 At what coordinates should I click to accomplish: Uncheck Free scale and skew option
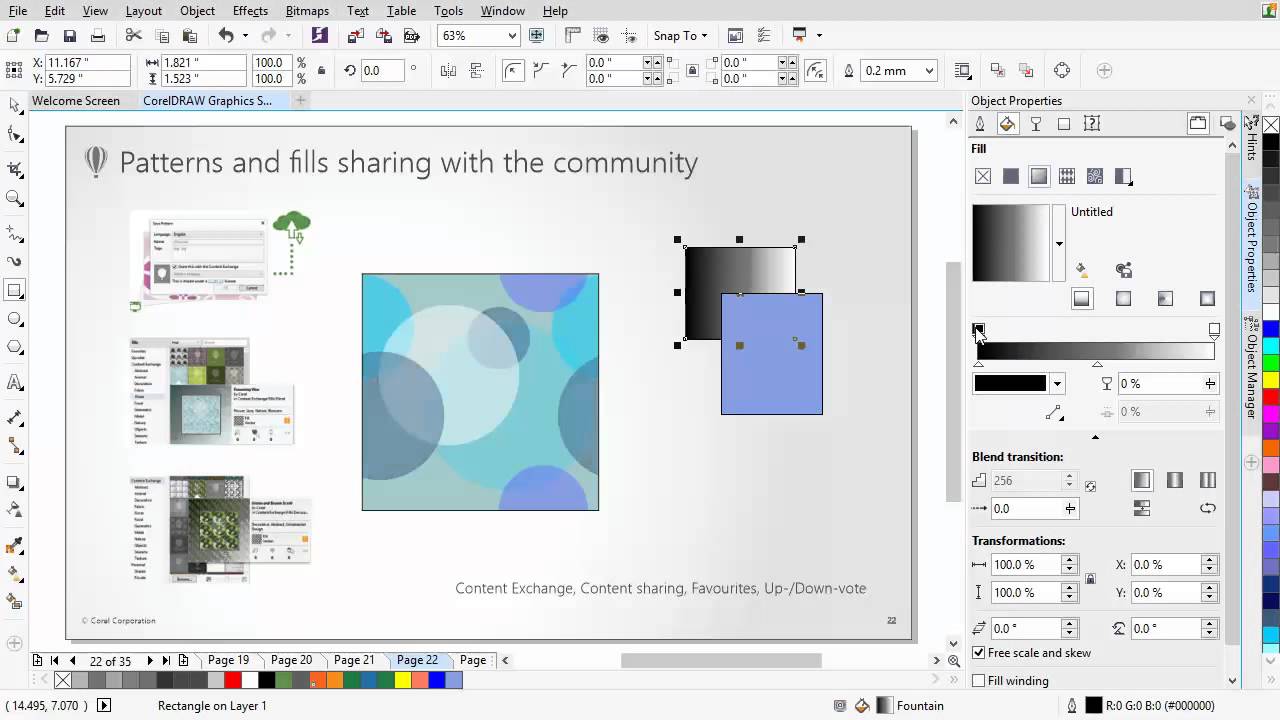(978, 653)
